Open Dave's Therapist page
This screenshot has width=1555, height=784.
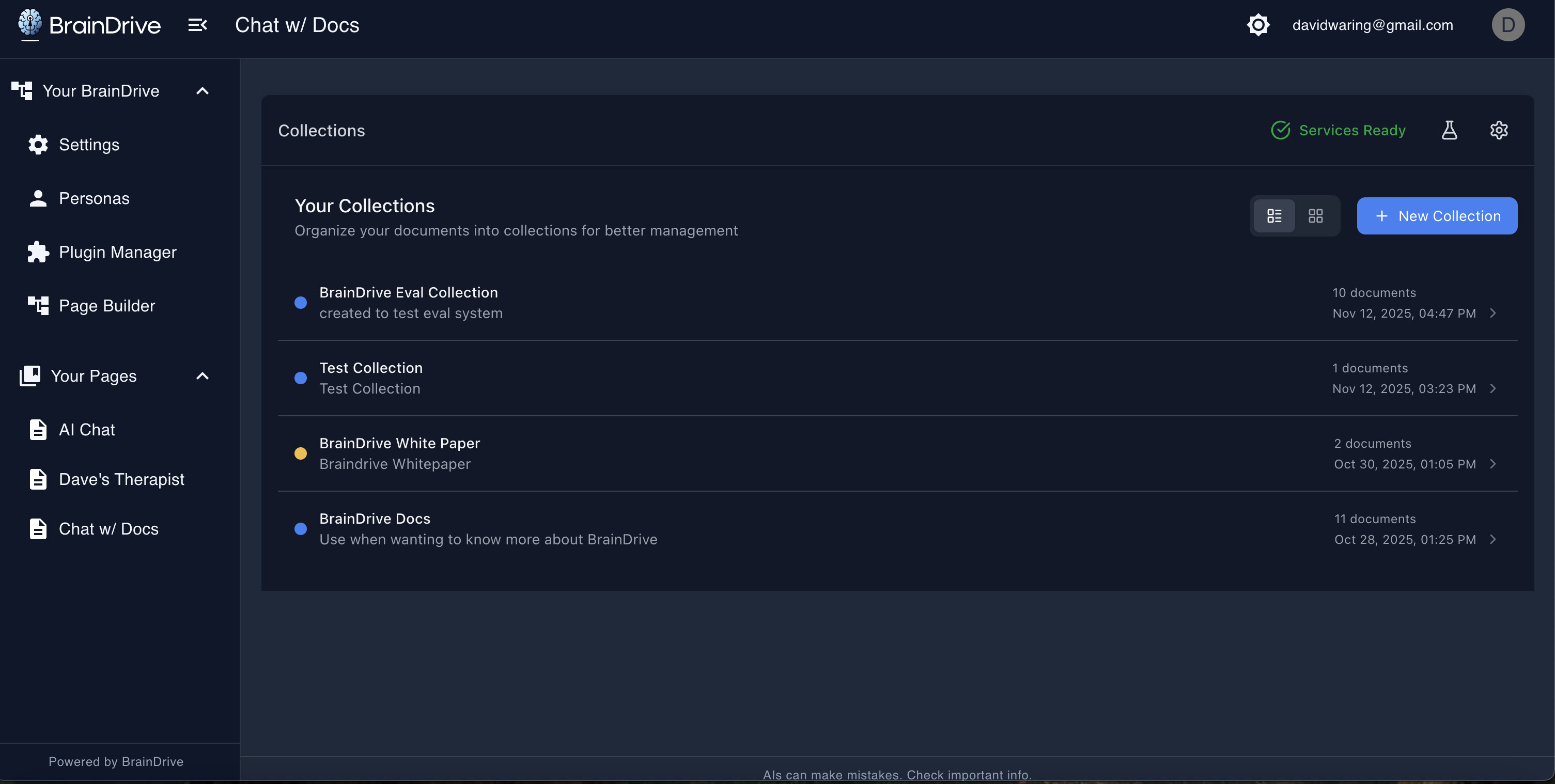coord(121,479)
